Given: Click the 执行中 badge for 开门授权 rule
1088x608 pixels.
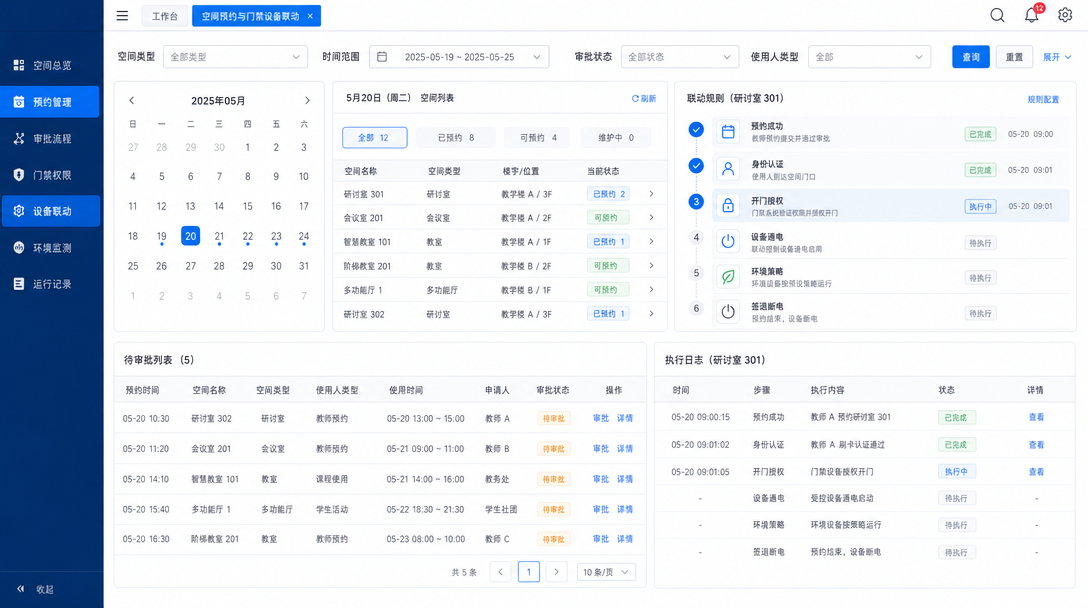Looking at the screenshot, I should coord(980,206).
